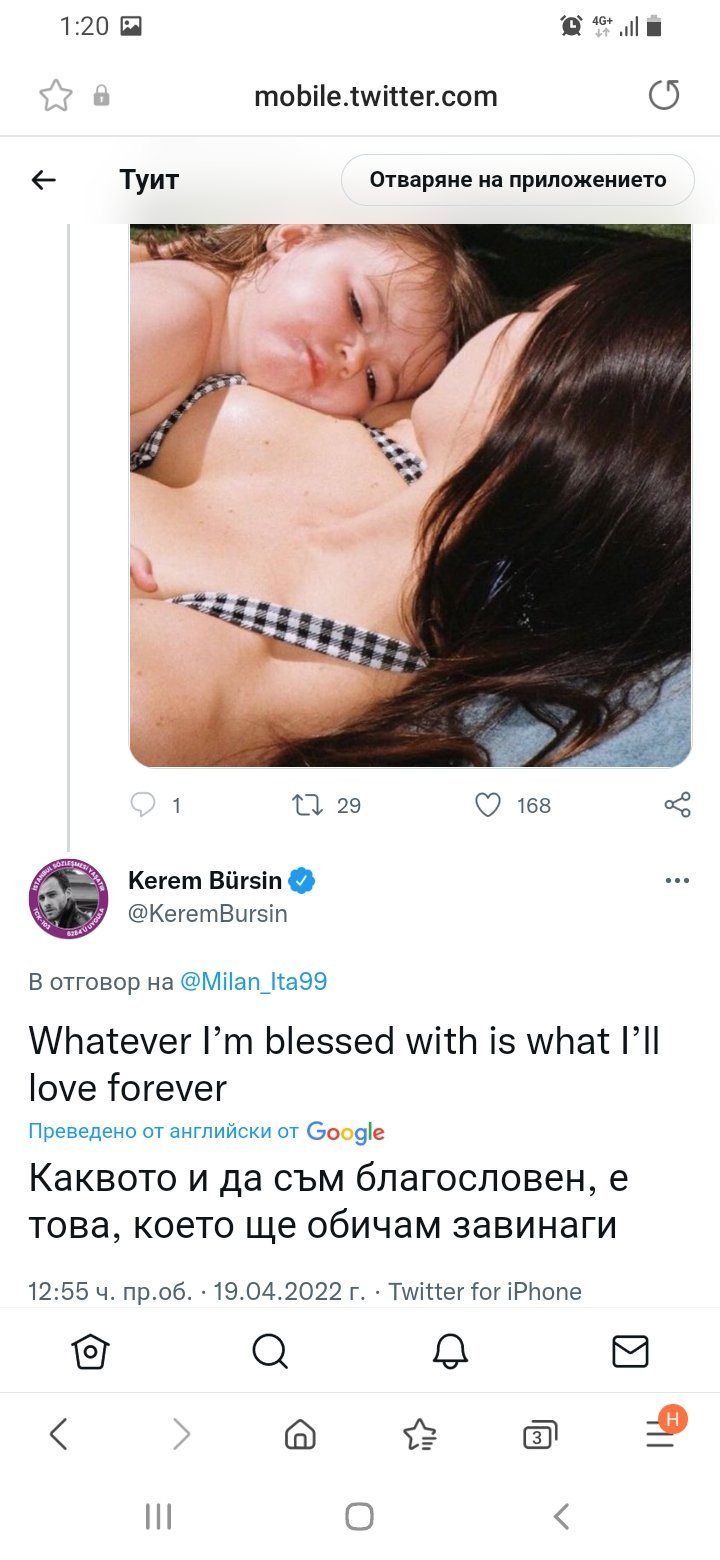Open browser tabs switcher showing 3

(540, 1436)
